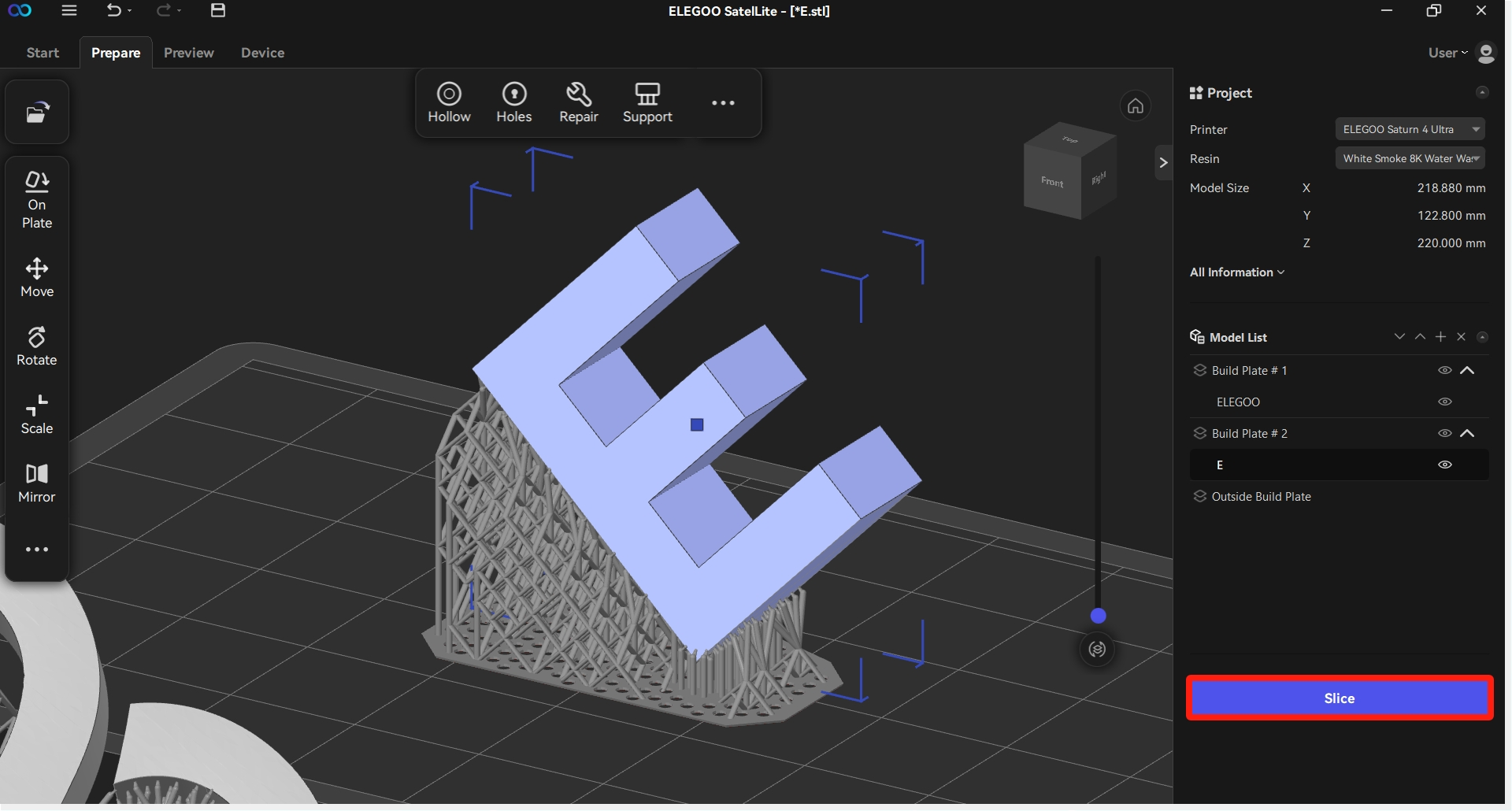Image resolution: width=1512 pixels, height=811 pixels.
Task: Toggle visibility of model E
Action: click(1444, 465)
